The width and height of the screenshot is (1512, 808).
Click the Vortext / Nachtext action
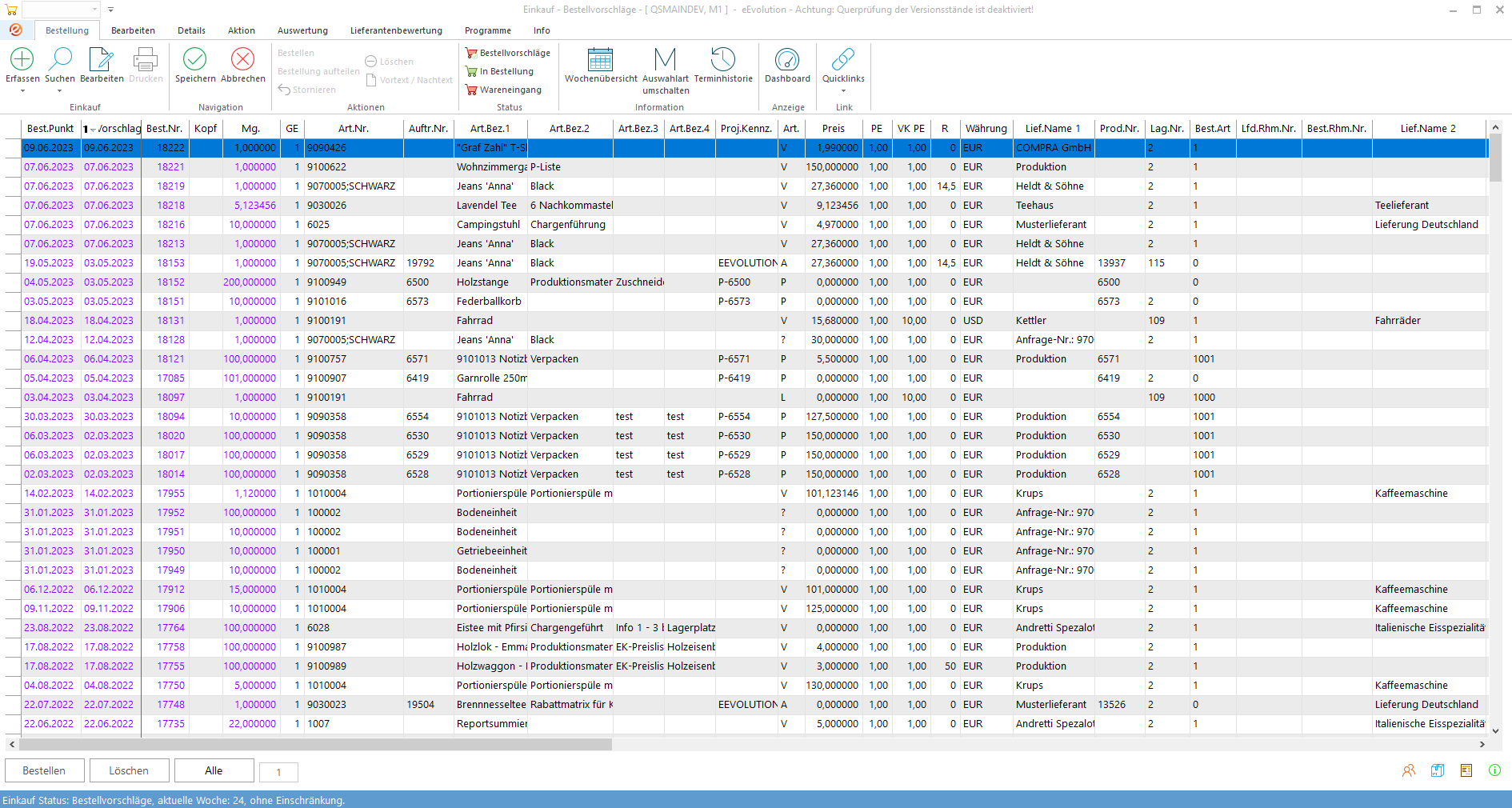tap(410, 80)
